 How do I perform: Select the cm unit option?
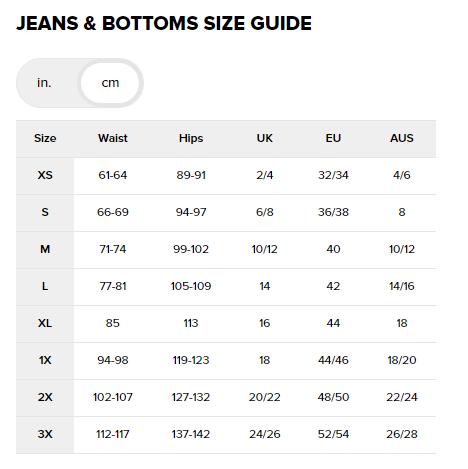point(110,83)
